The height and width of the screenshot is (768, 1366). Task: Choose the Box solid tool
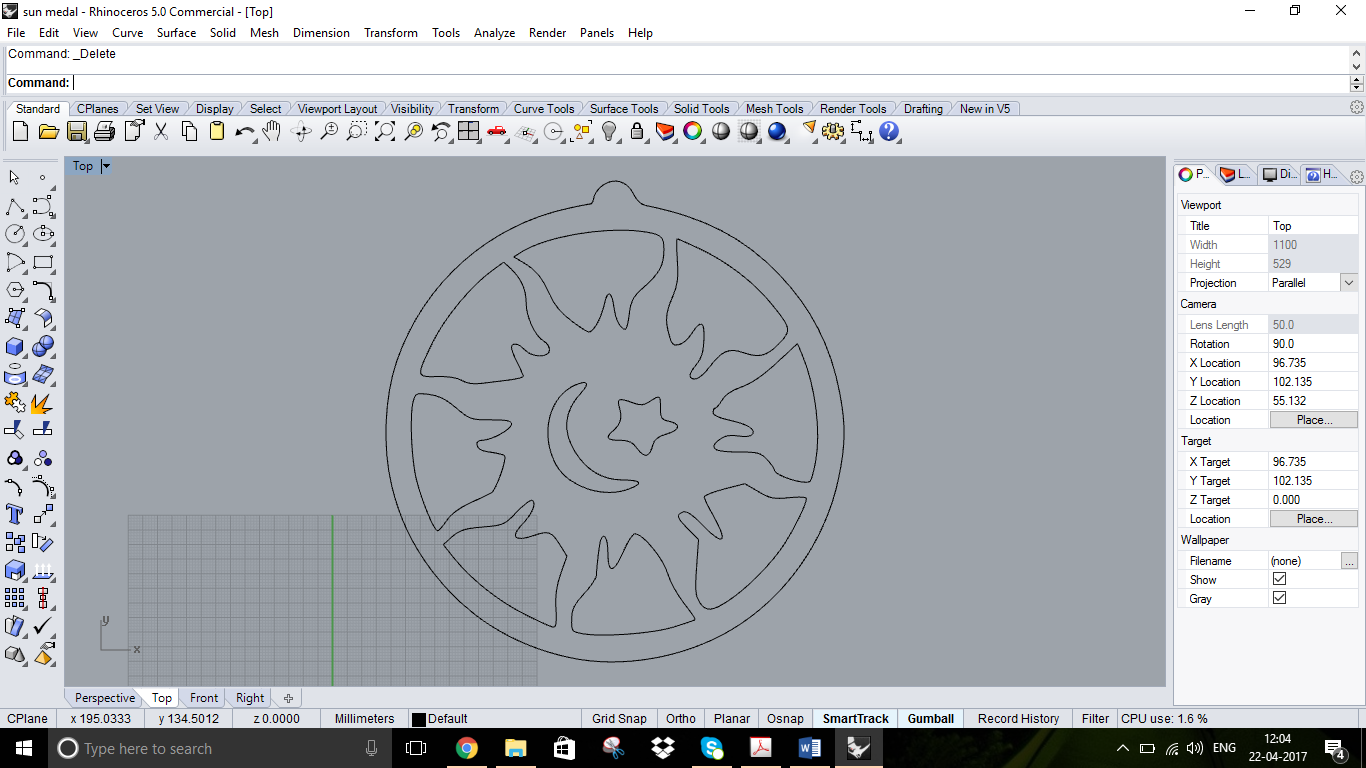click(x=15, y=346)
